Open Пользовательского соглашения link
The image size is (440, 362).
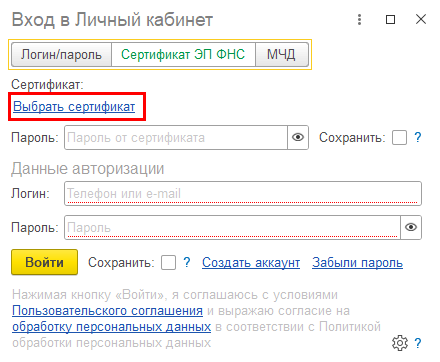[x=107, y=311]
